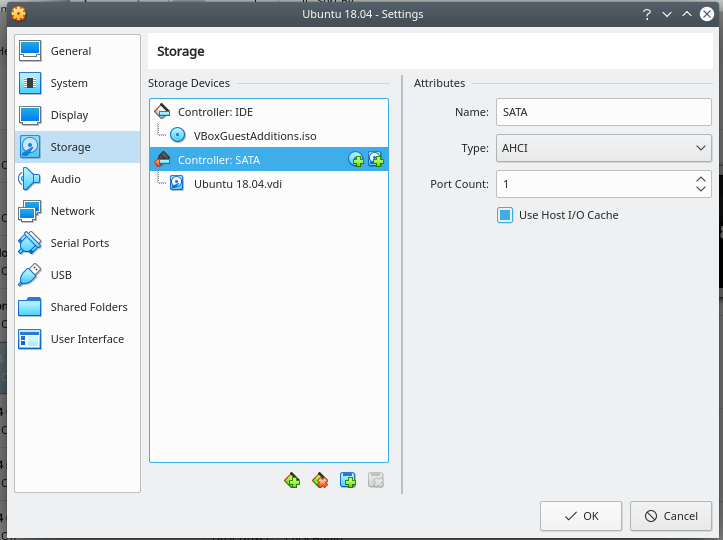
Task: Decrease the Port Count value
Action: [700, 190]
